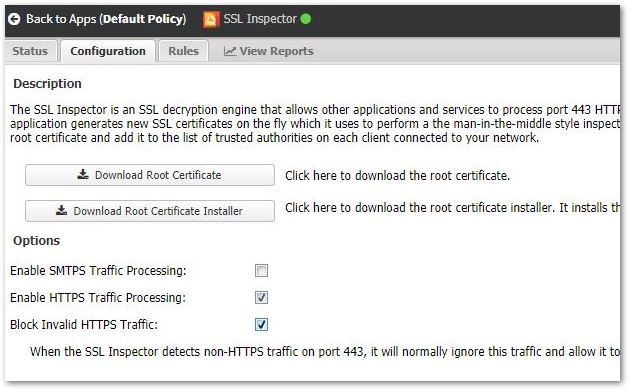Open the View Reports tab
Screen dimensions: 629x390
point(269,51)
